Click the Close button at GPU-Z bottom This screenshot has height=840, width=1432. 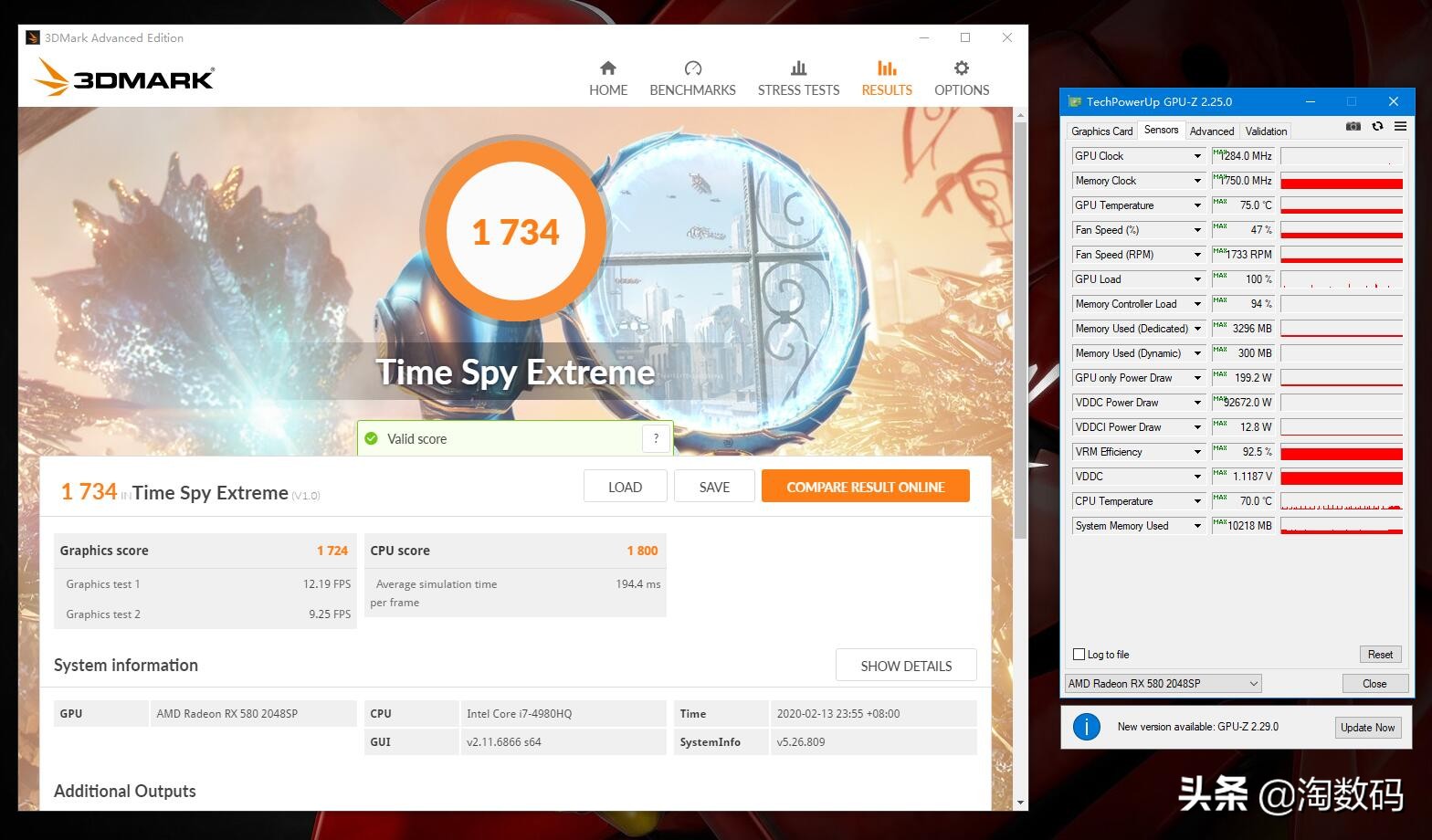tap(1374, 684)
